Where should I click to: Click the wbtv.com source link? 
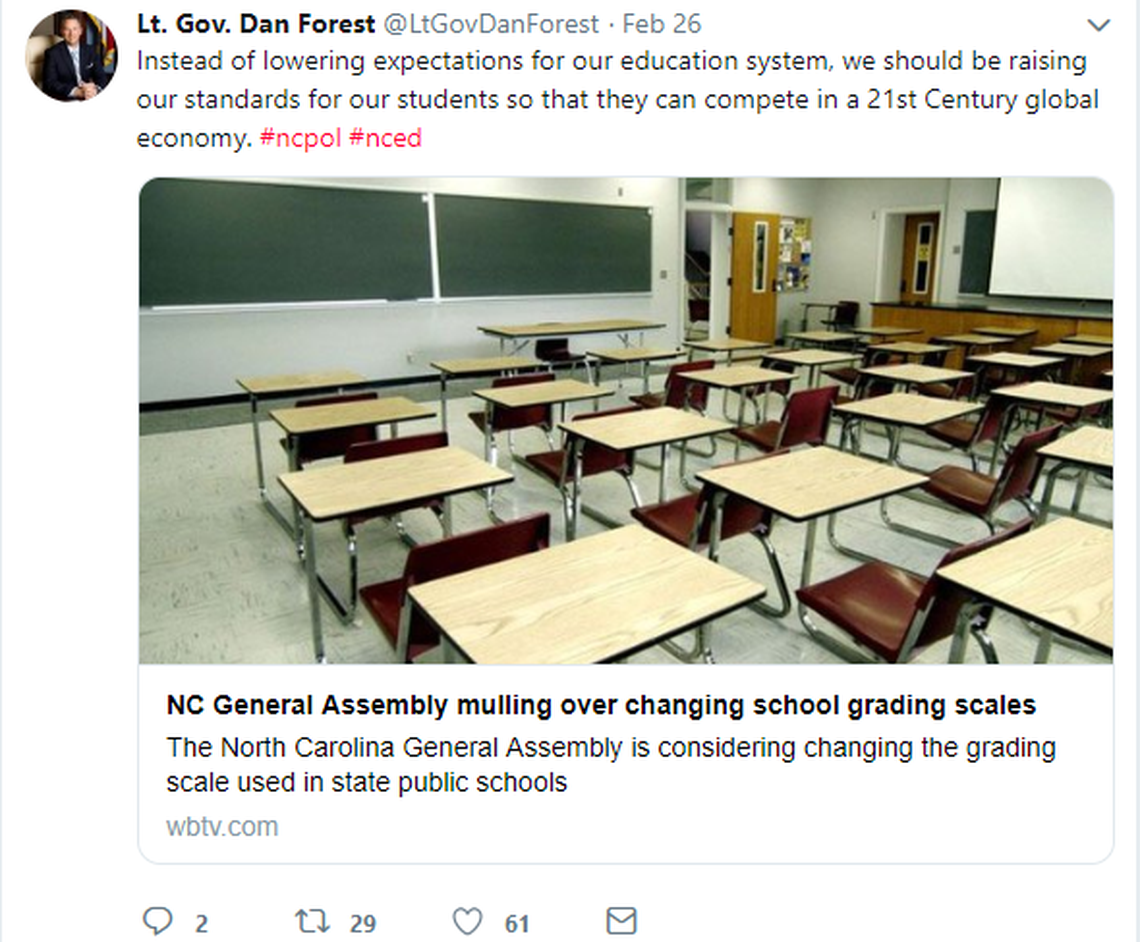coord(220,827)
